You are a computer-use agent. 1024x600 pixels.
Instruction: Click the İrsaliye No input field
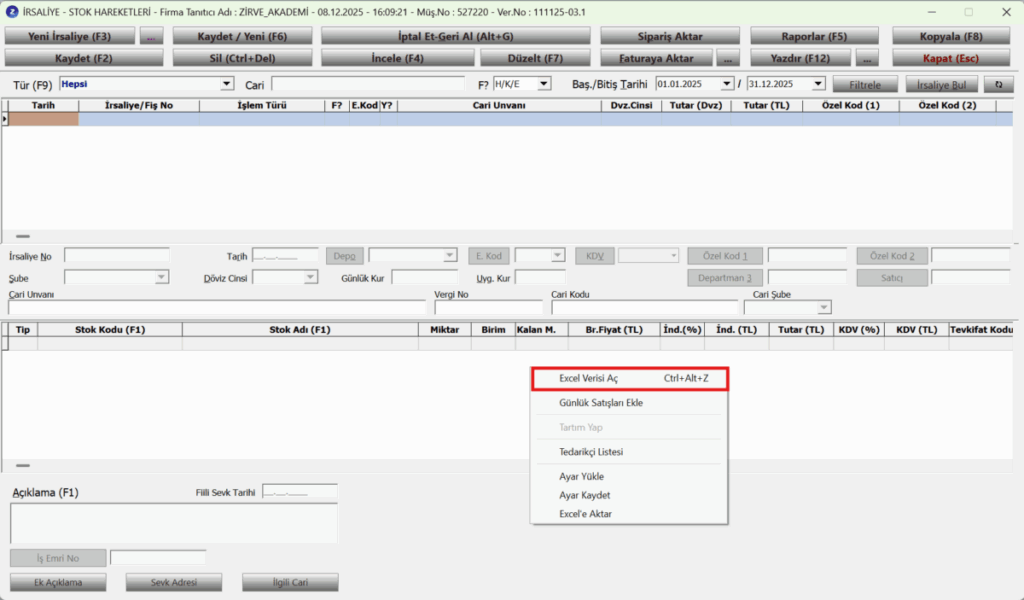117,255
